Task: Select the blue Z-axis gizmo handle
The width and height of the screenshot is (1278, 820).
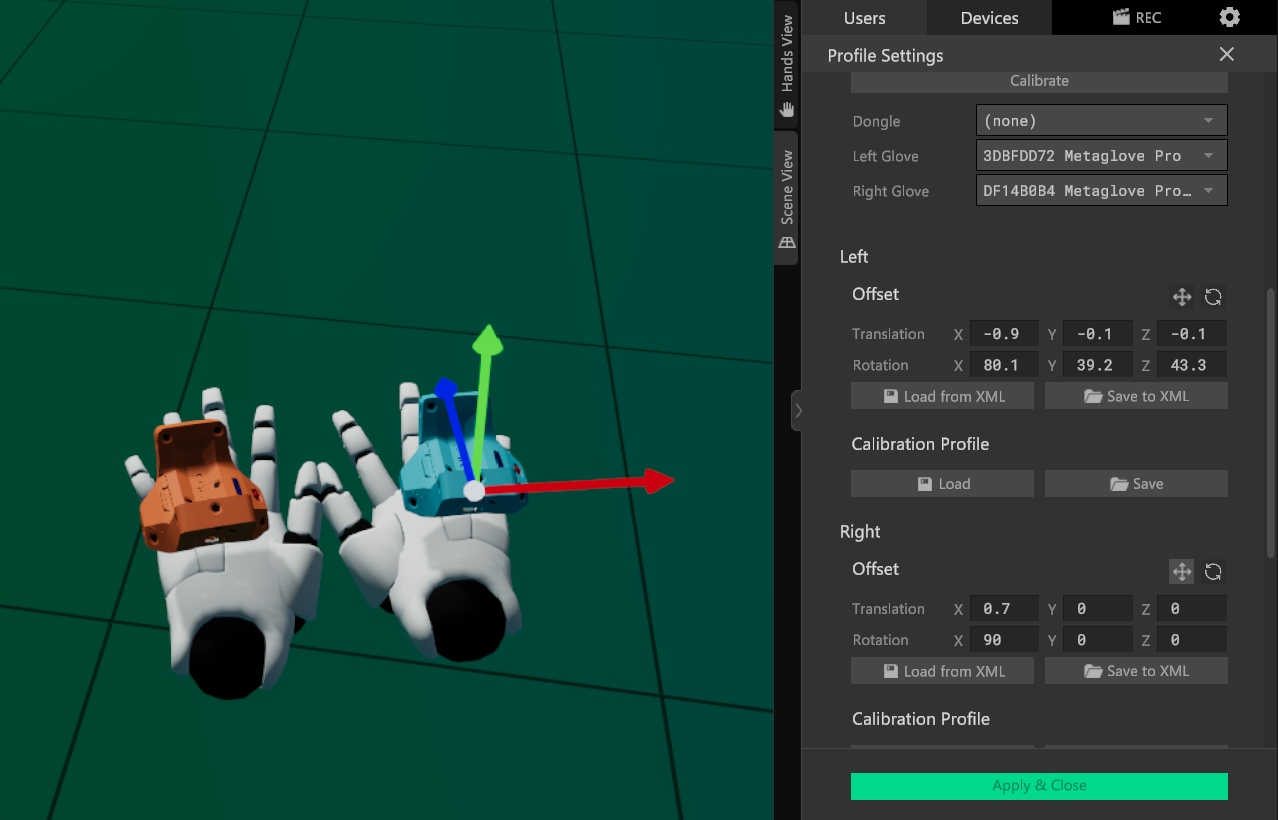Action: pos(447,388)
